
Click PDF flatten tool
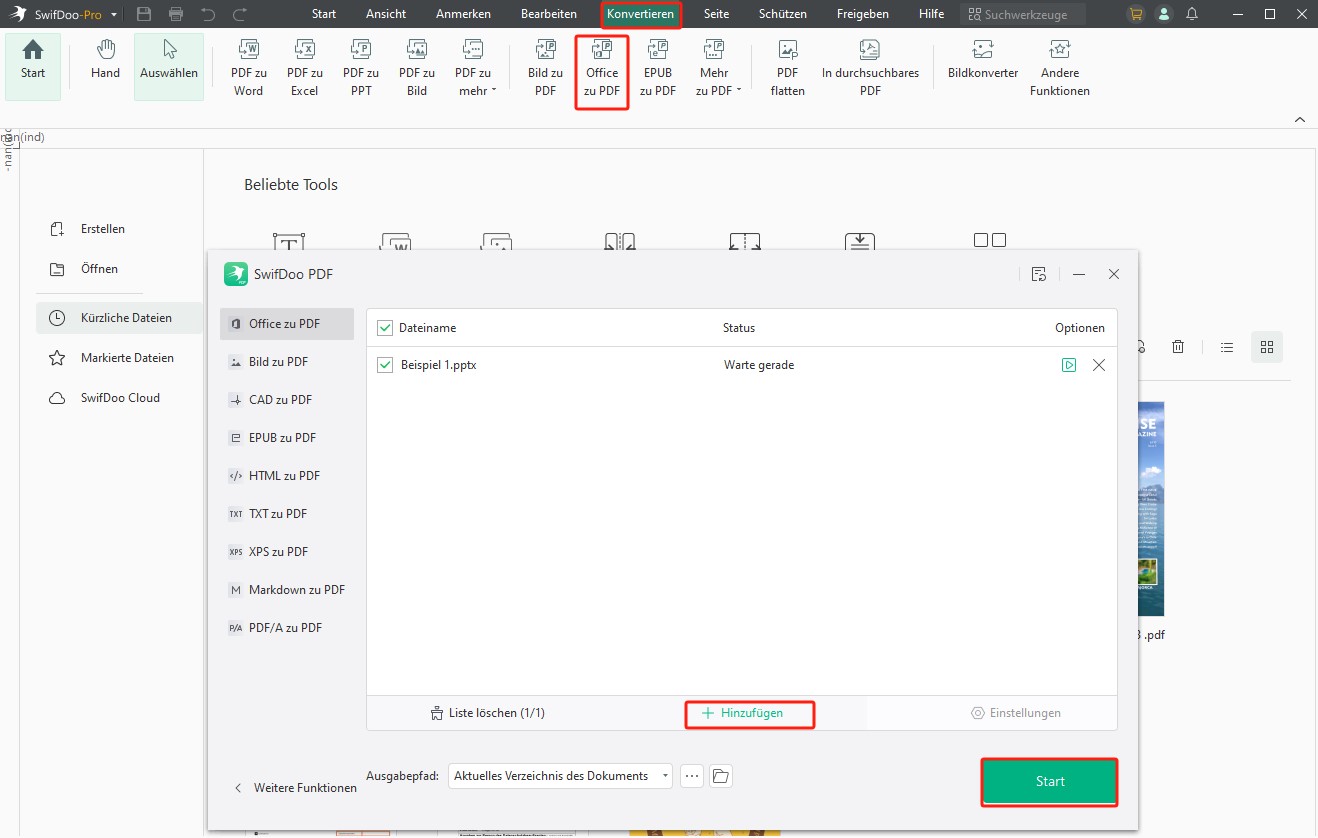(x=788, y=68)
